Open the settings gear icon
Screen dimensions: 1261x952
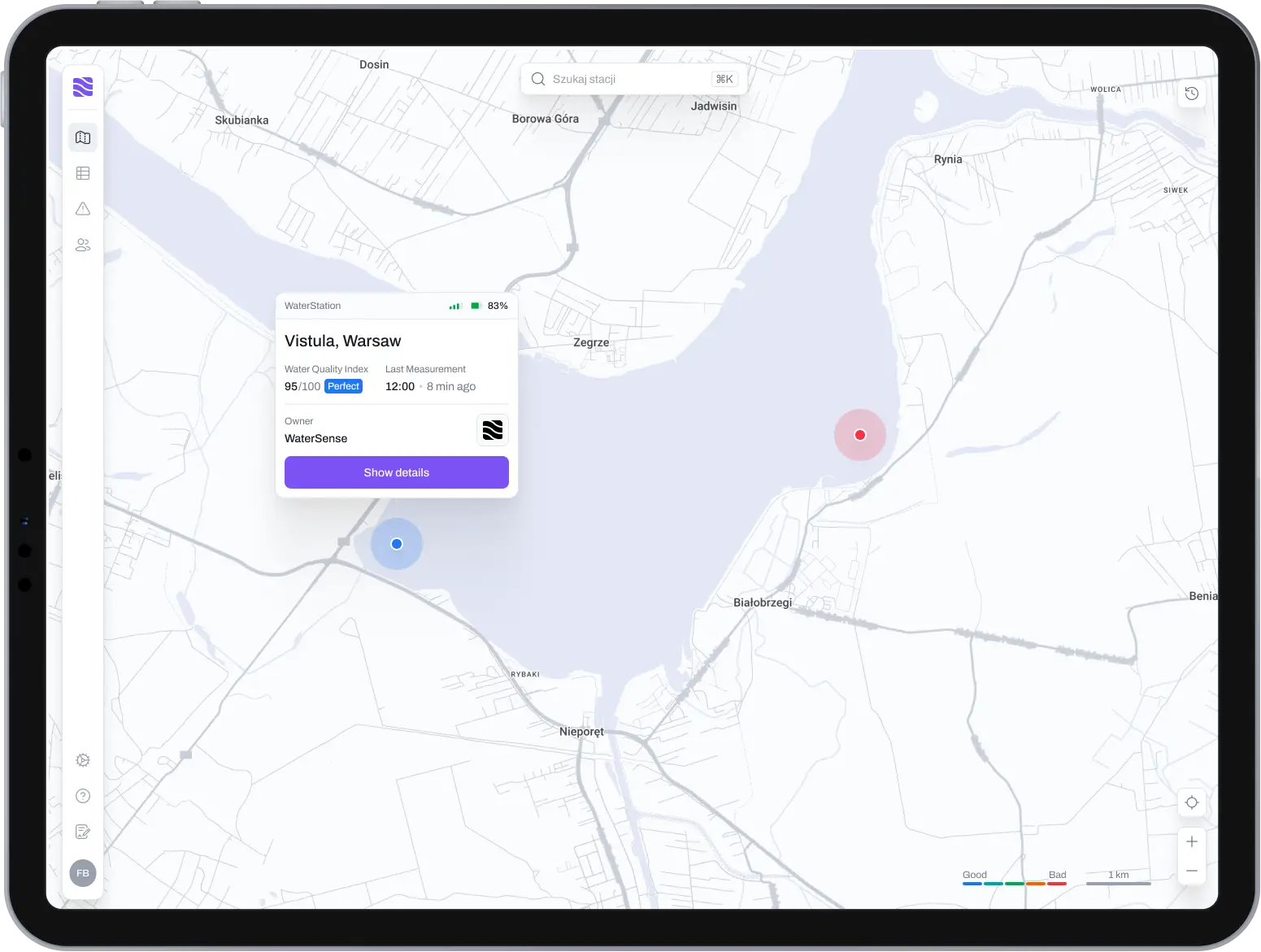[83, 760]
